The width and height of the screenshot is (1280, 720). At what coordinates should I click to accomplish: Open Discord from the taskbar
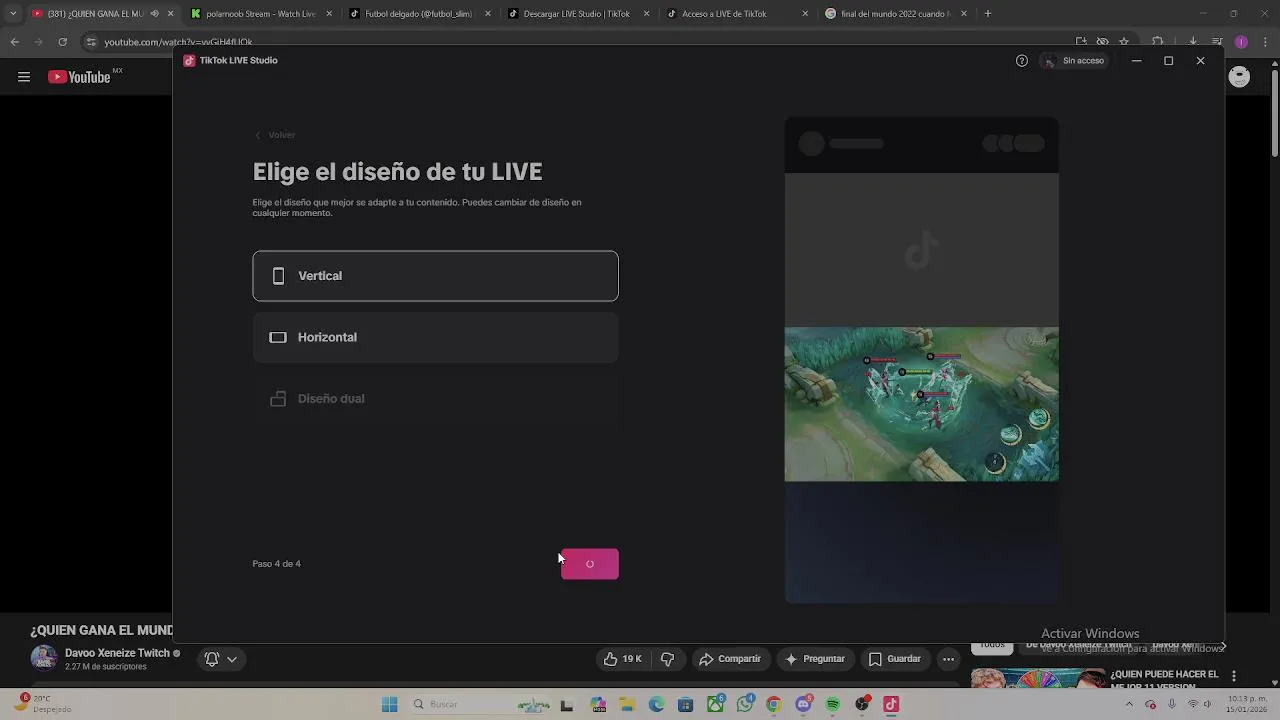pos(803,705)
